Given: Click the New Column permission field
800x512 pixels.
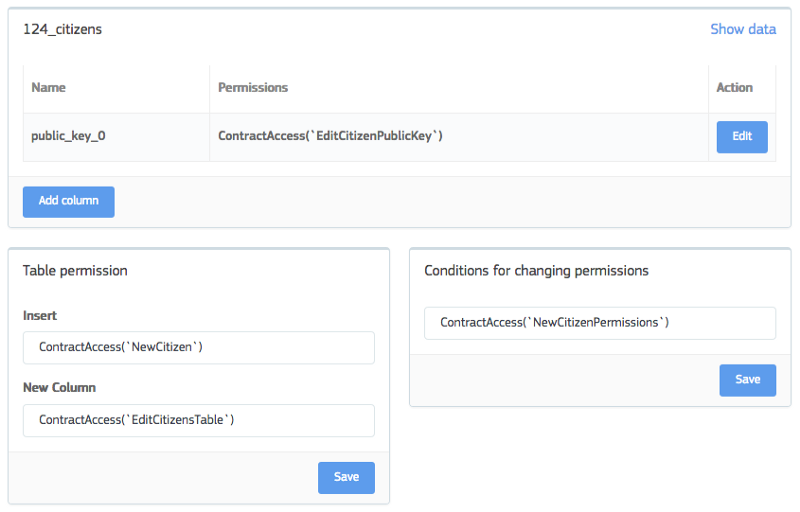Looking at the screenshot, I should click(198, 420).
